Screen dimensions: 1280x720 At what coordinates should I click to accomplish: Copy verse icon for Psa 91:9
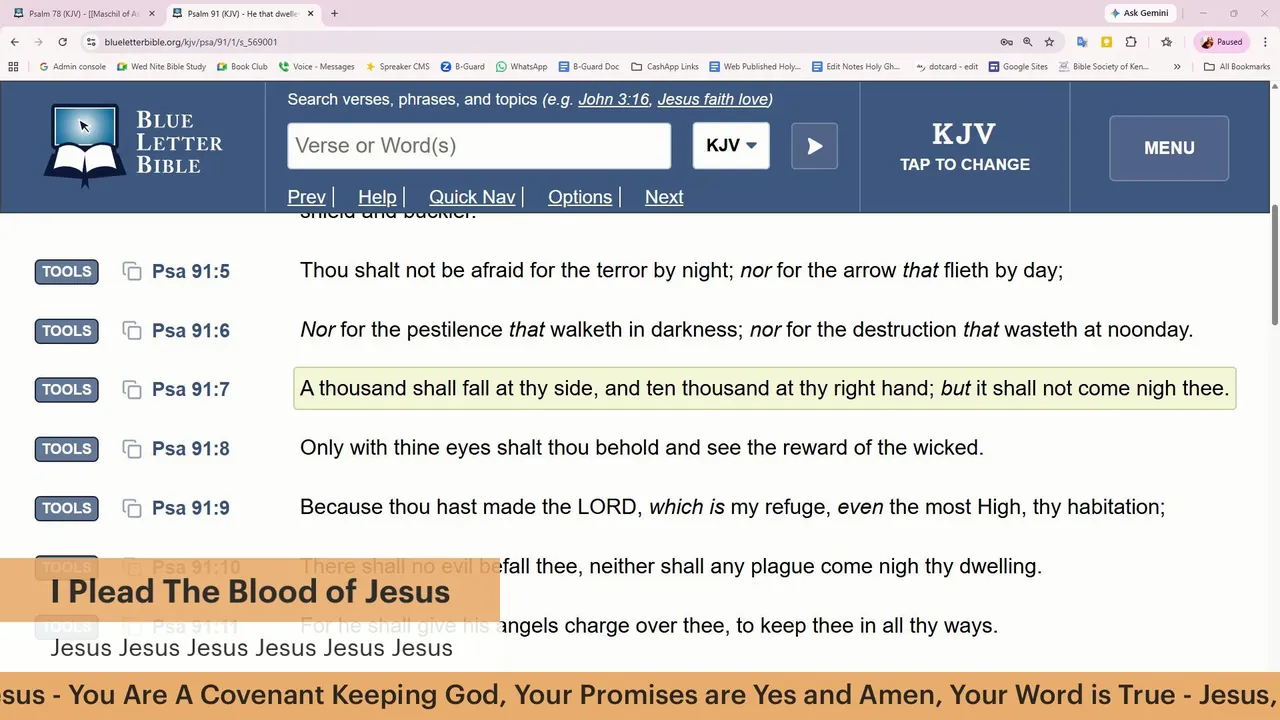(x=131, y=508)
